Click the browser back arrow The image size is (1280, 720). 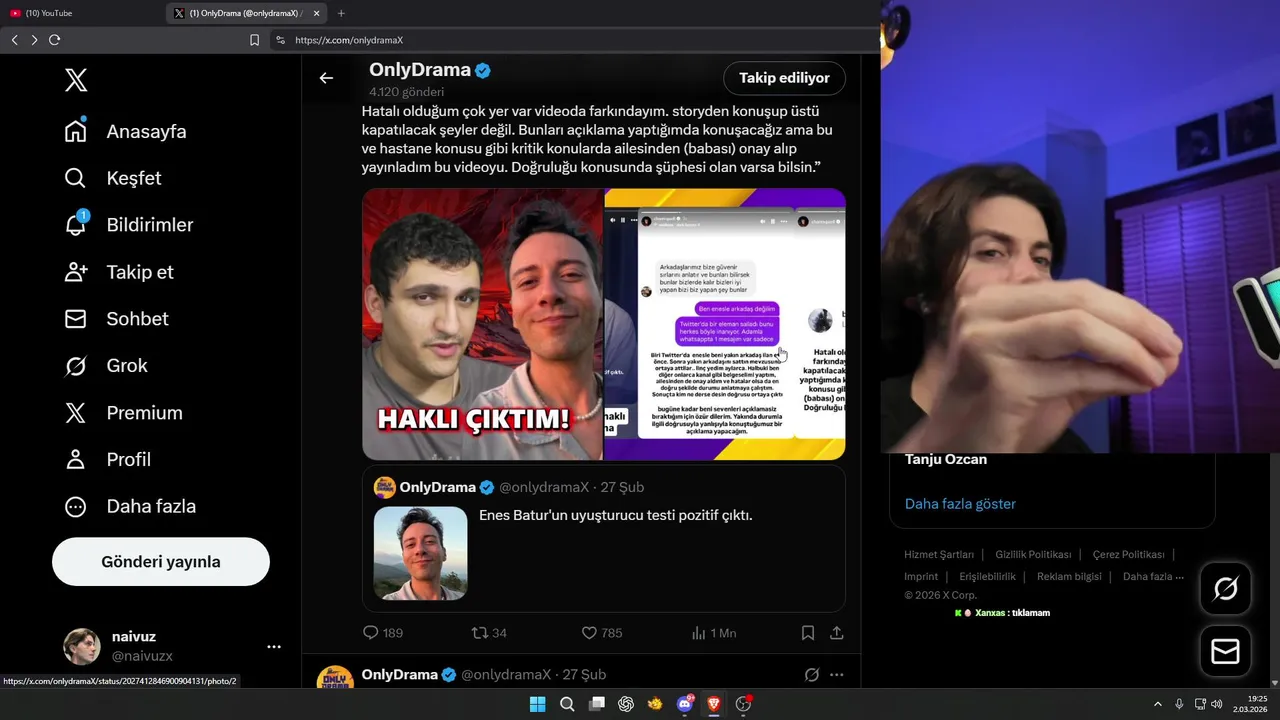(x=14, y=40)
